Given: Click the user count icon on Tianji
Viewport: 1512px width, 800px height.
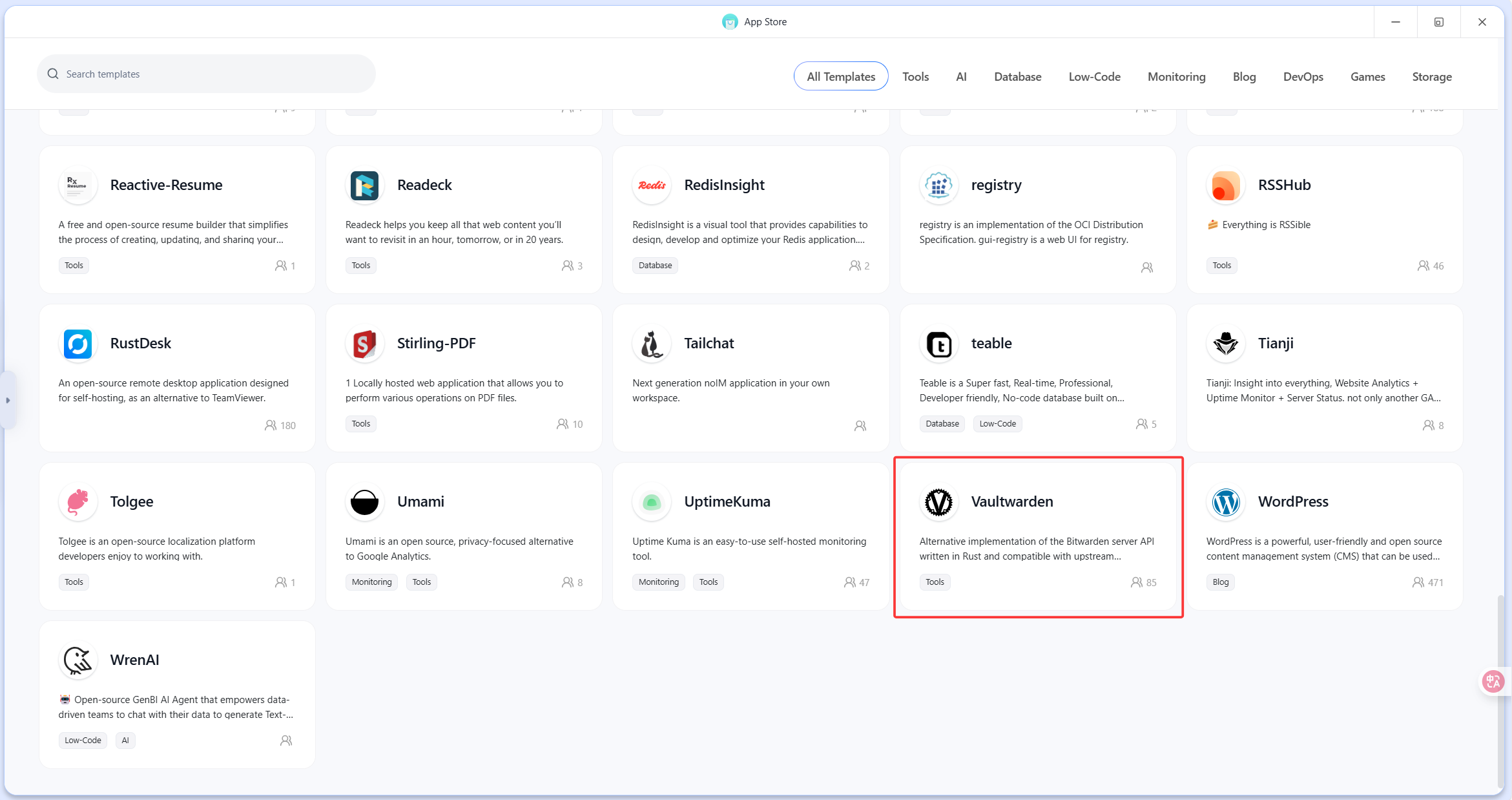Looking at the screenshot, I should [1428, 425].
